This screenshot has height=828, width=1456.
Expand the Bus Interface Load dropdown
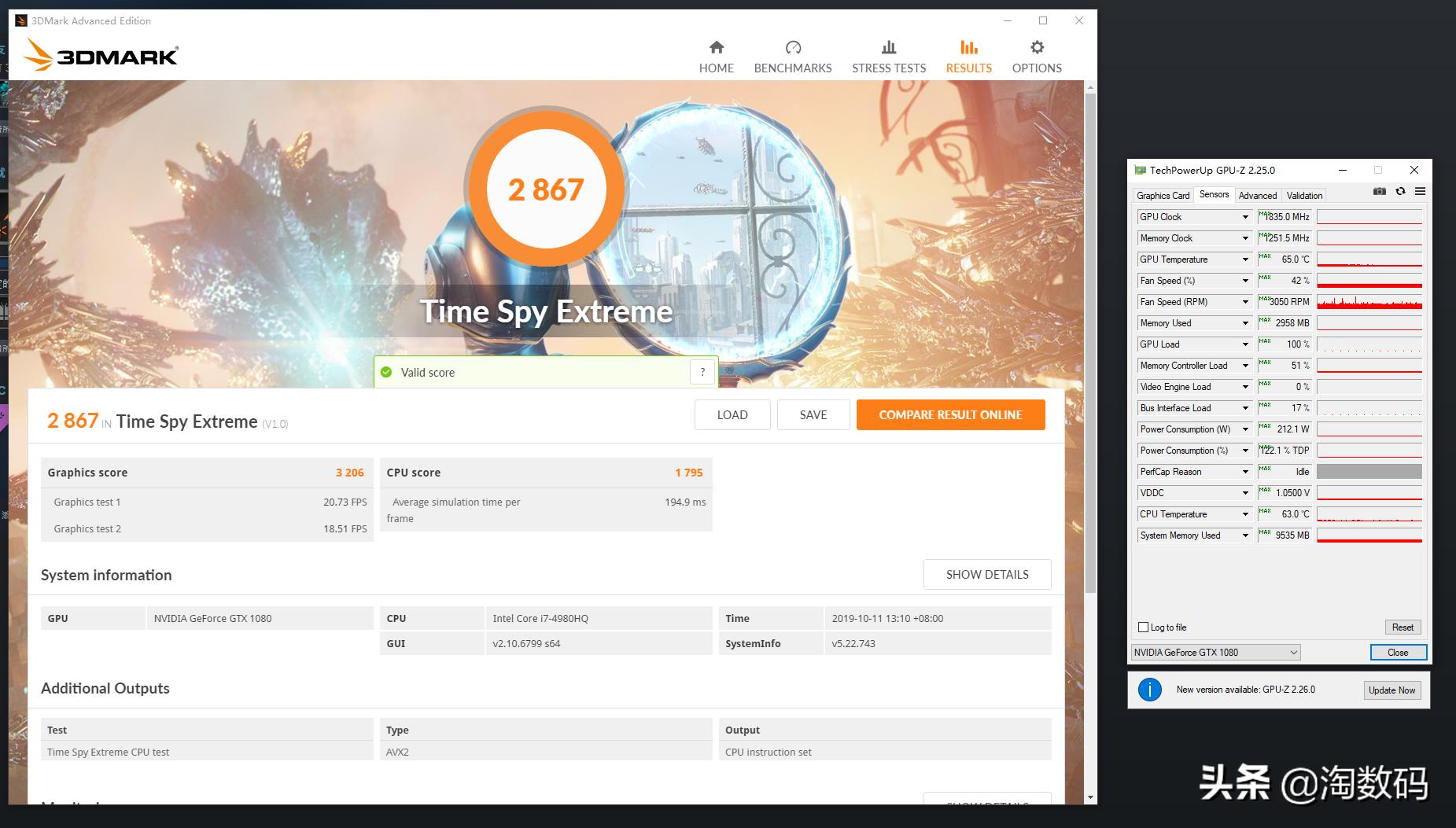click(x=1245, y=408)
